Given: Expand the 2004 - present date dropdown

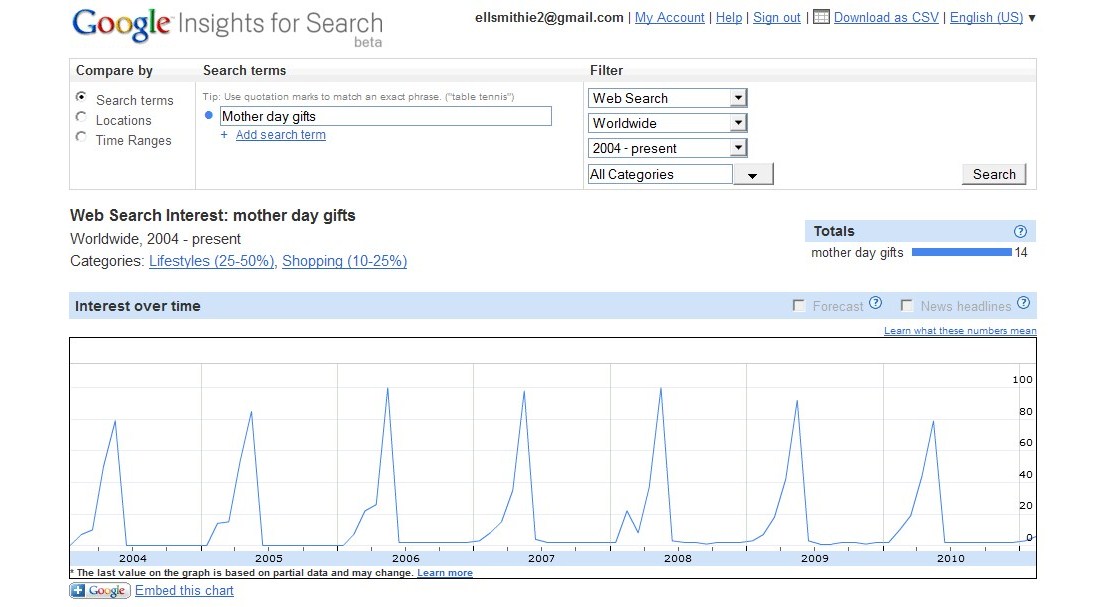Looking at the screenshot, I should 738,148.
